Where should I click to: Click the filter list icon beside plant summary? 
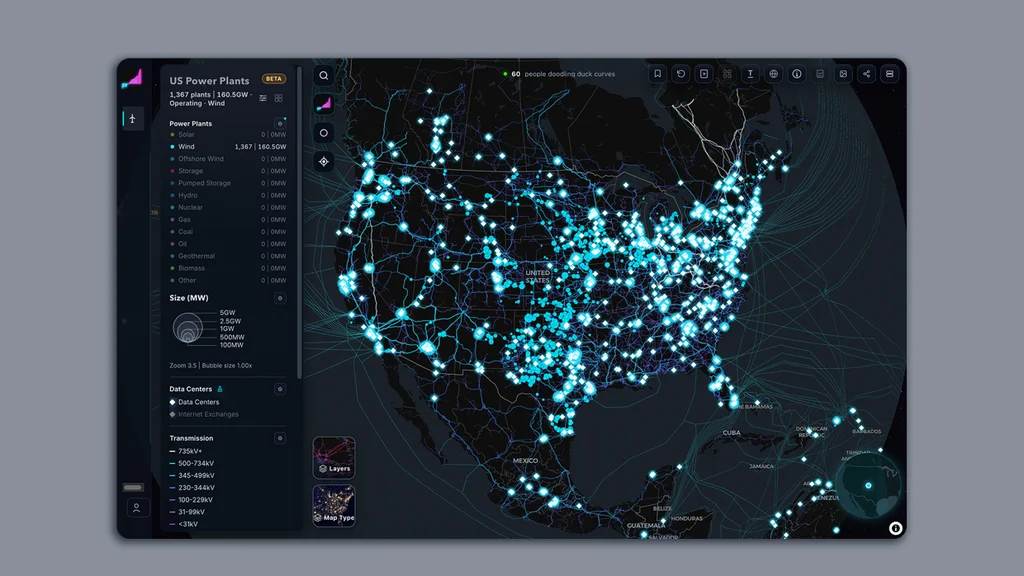pyautogui.click(x=263, y=98)
